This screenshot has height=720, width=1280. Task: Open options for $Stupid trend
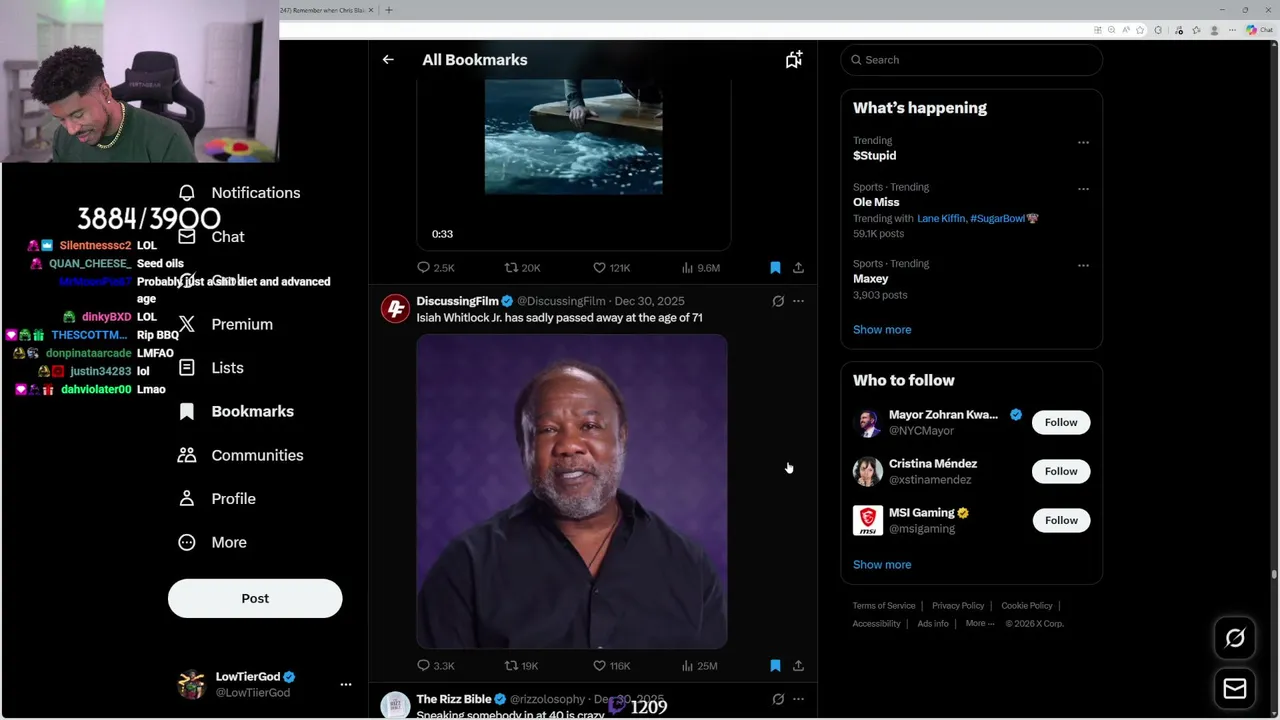tap(1083, 142)
